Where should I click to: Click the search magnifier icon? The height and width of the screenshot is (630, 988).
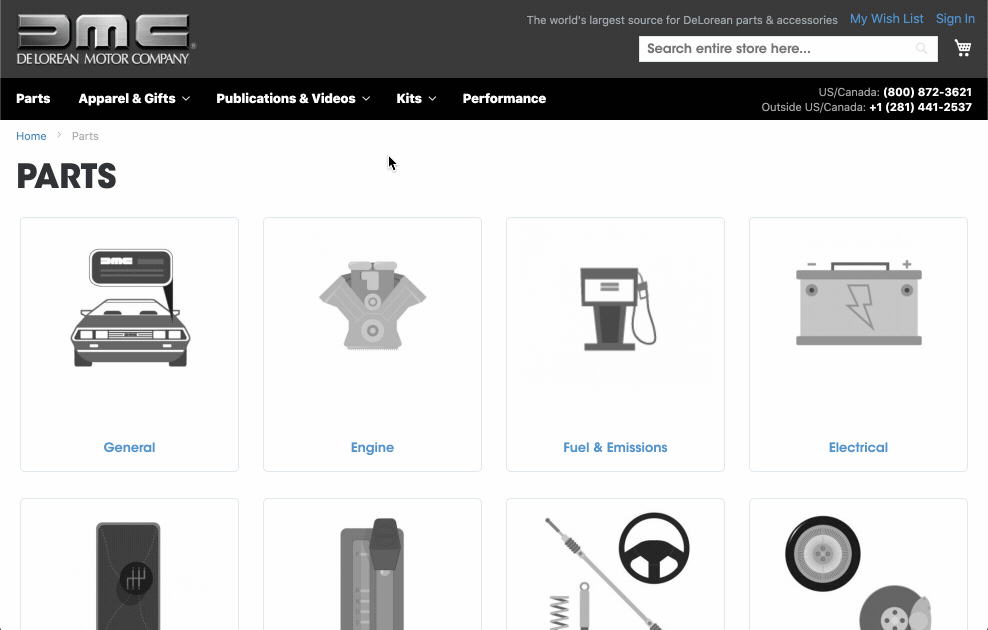(x=921, y=49)
